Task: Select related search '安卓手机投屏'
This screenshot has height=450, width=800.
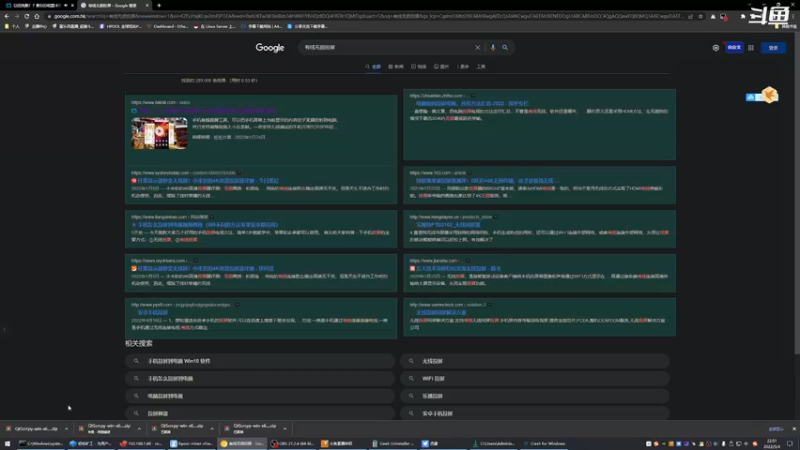Action: (x=535, y=413)
